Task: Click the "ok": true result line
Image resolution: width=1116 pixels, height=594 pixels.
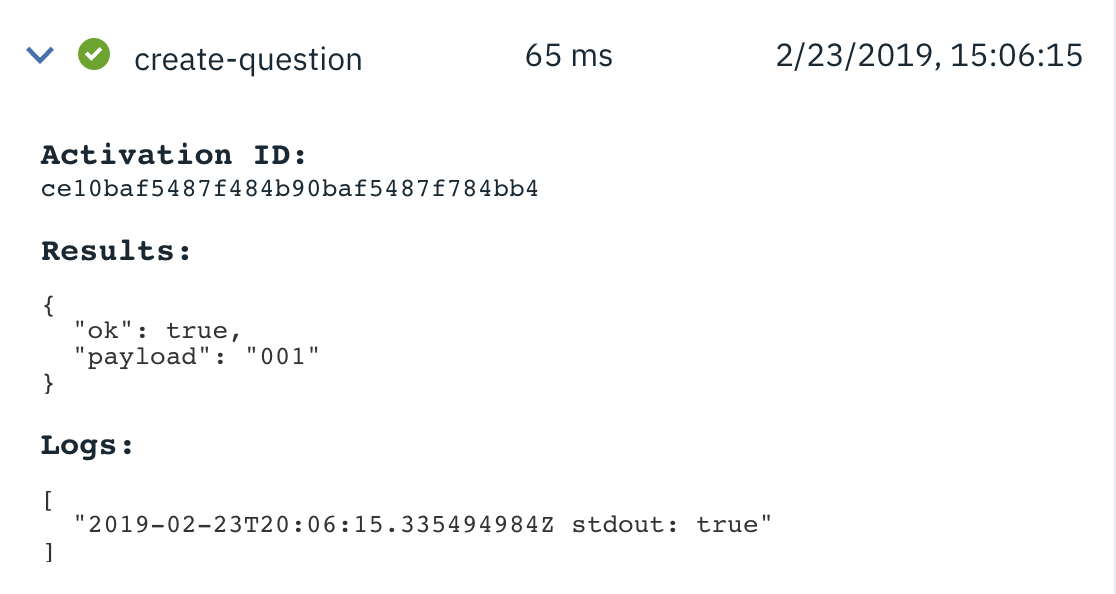Action: (158, 331)
